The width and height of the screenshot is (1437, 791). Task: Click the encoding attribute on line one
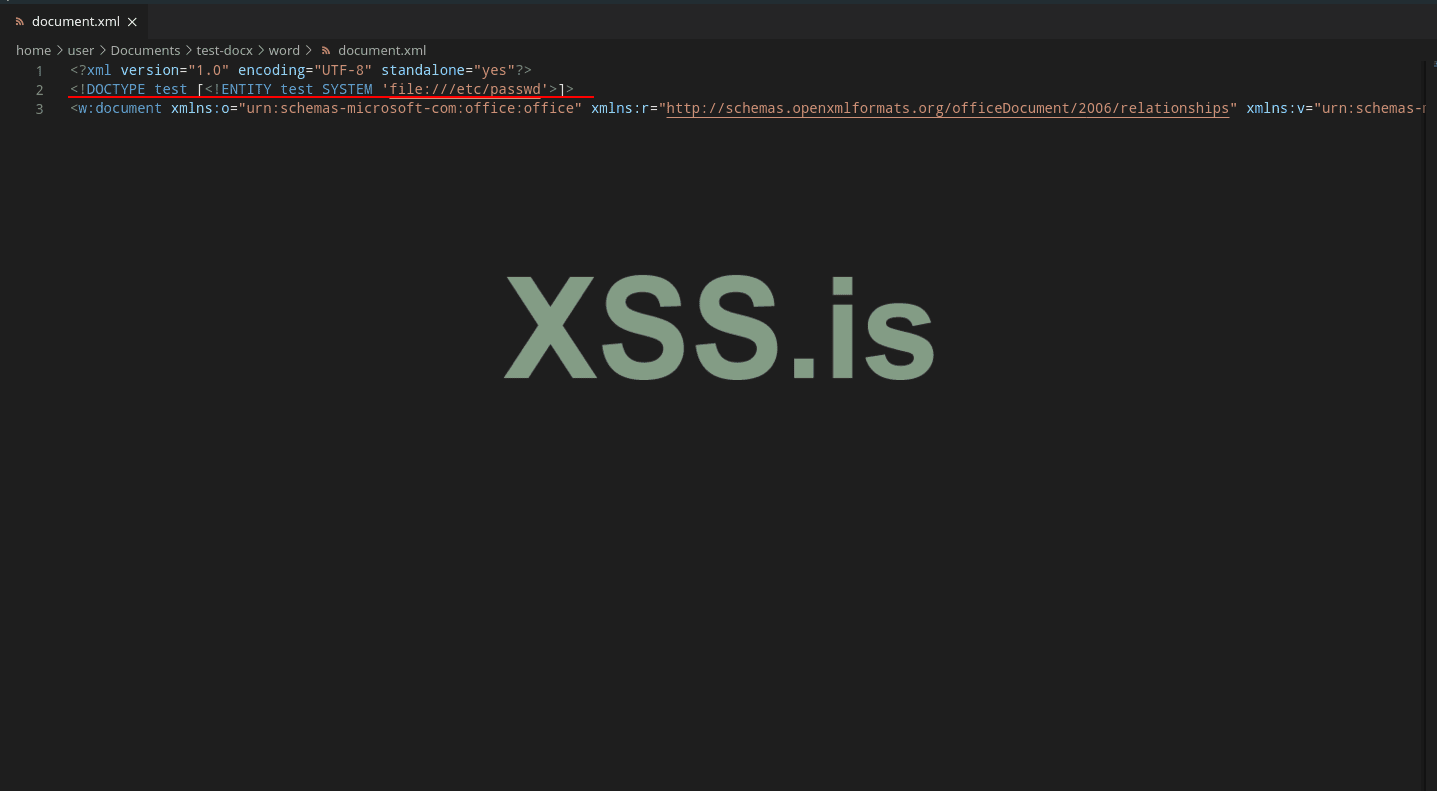coord(271,71)
